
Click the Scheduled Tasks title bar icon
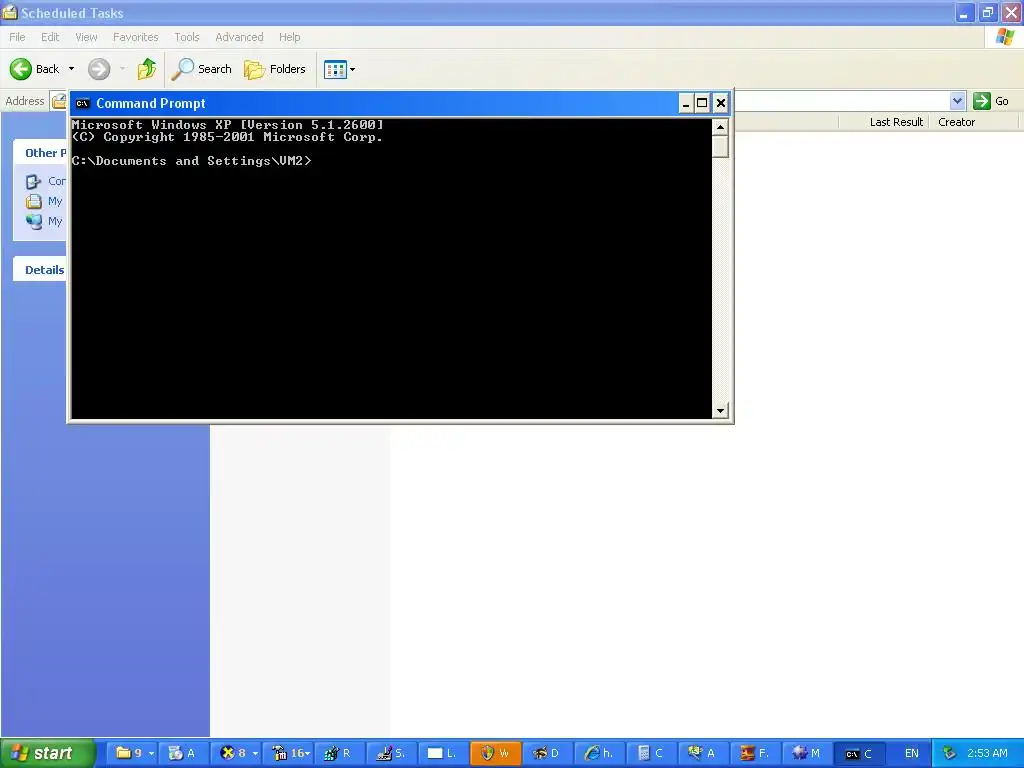coord(9,12)
